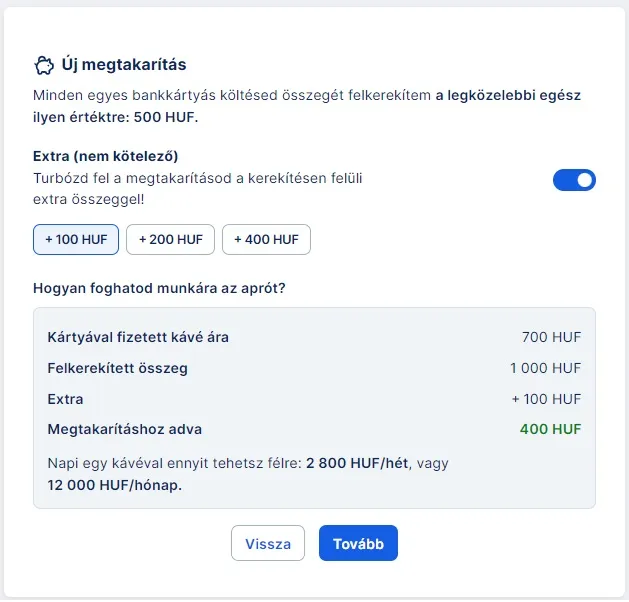The height and width of the screenshot is (602, 629).
Task: Click the piggy bank savings icon
Action: click(43, 65)
